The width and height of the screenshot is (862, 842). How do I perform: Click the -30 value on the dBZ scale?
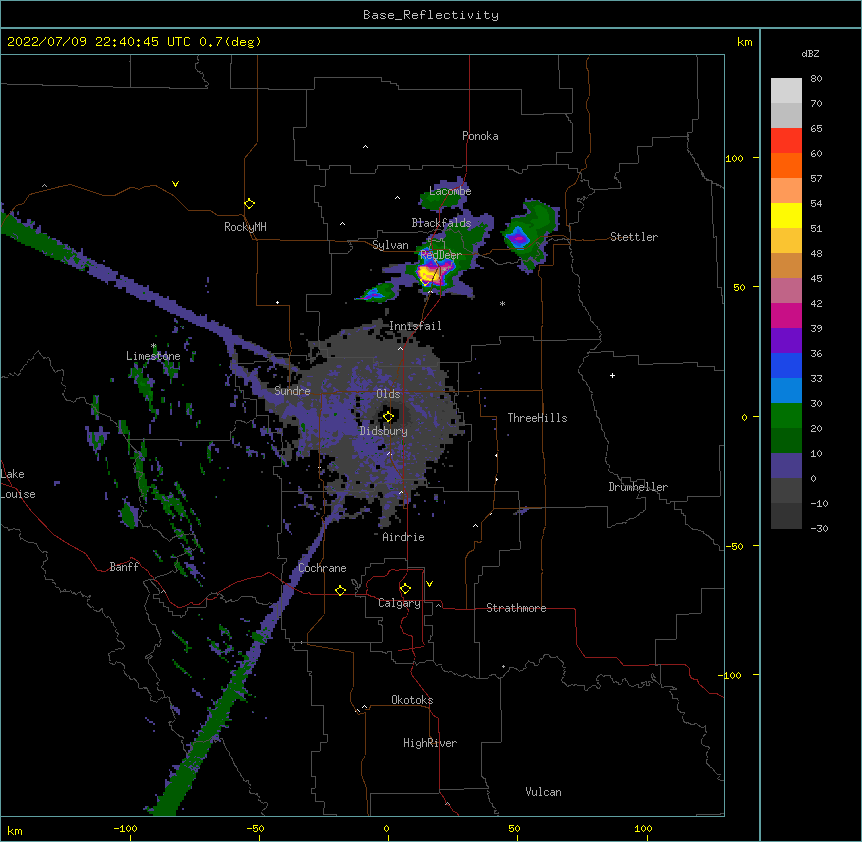pos(819,529)
